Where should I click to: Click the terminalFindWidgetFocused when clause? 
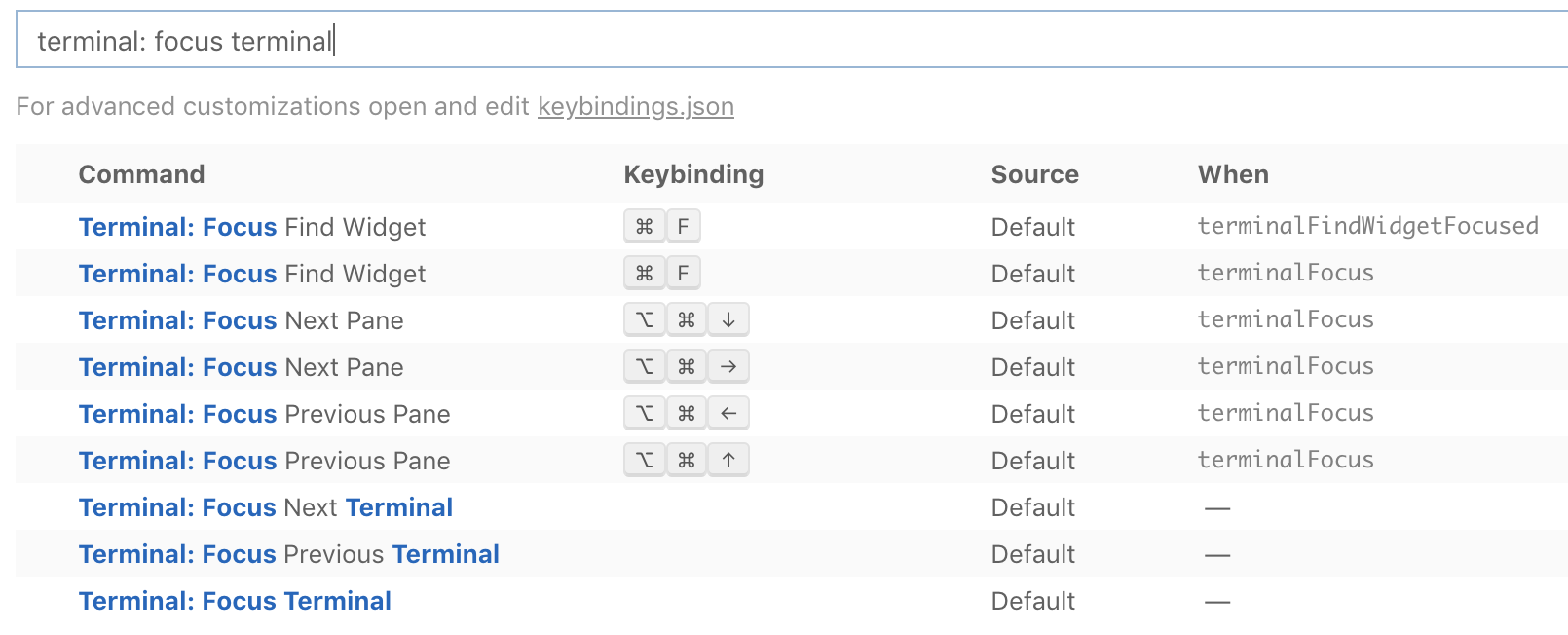point(1367,226)
